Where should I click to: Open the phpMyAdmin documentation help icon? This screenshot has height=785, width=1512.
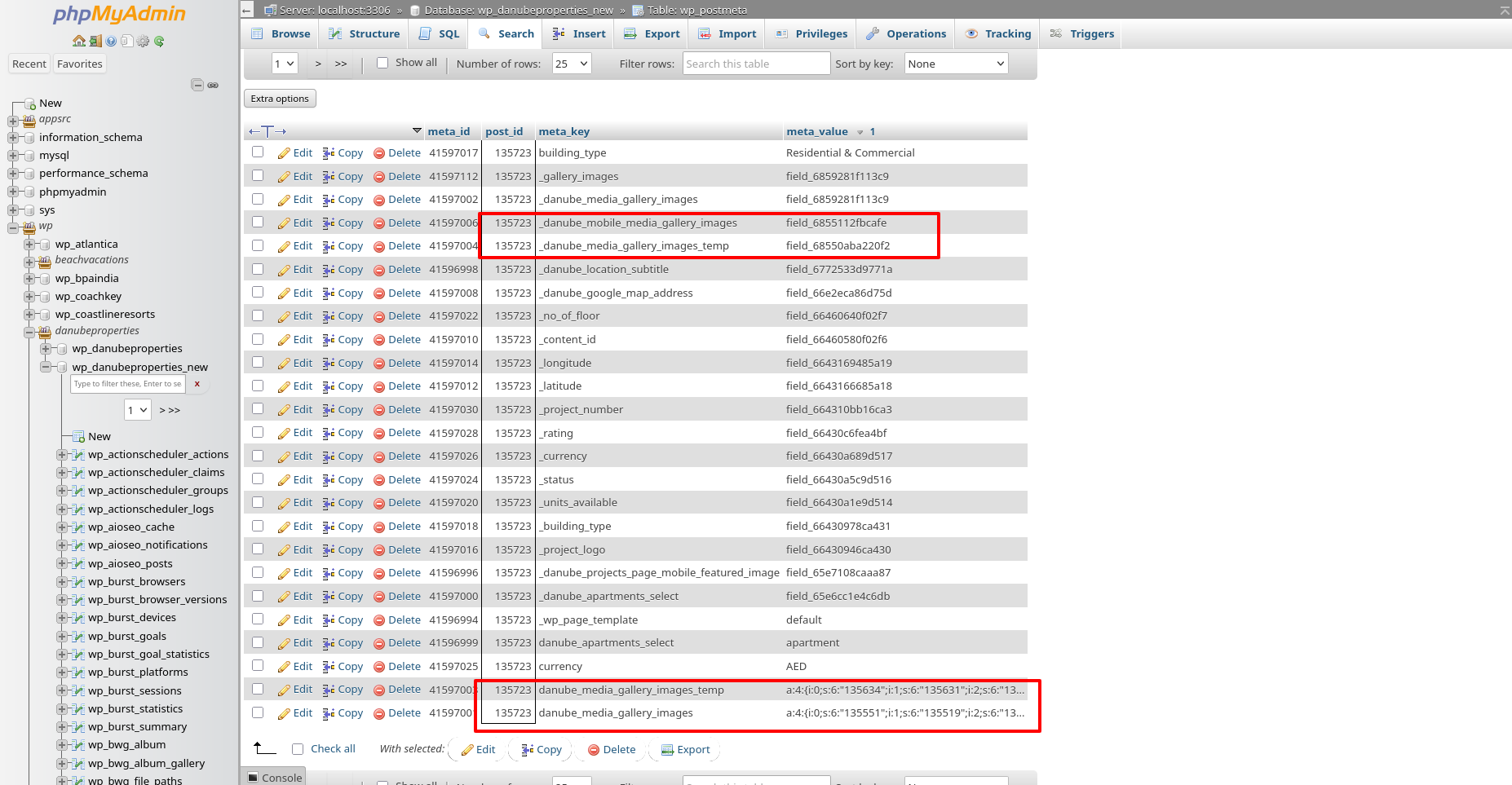pyautogui.click(x=111, y=41)
